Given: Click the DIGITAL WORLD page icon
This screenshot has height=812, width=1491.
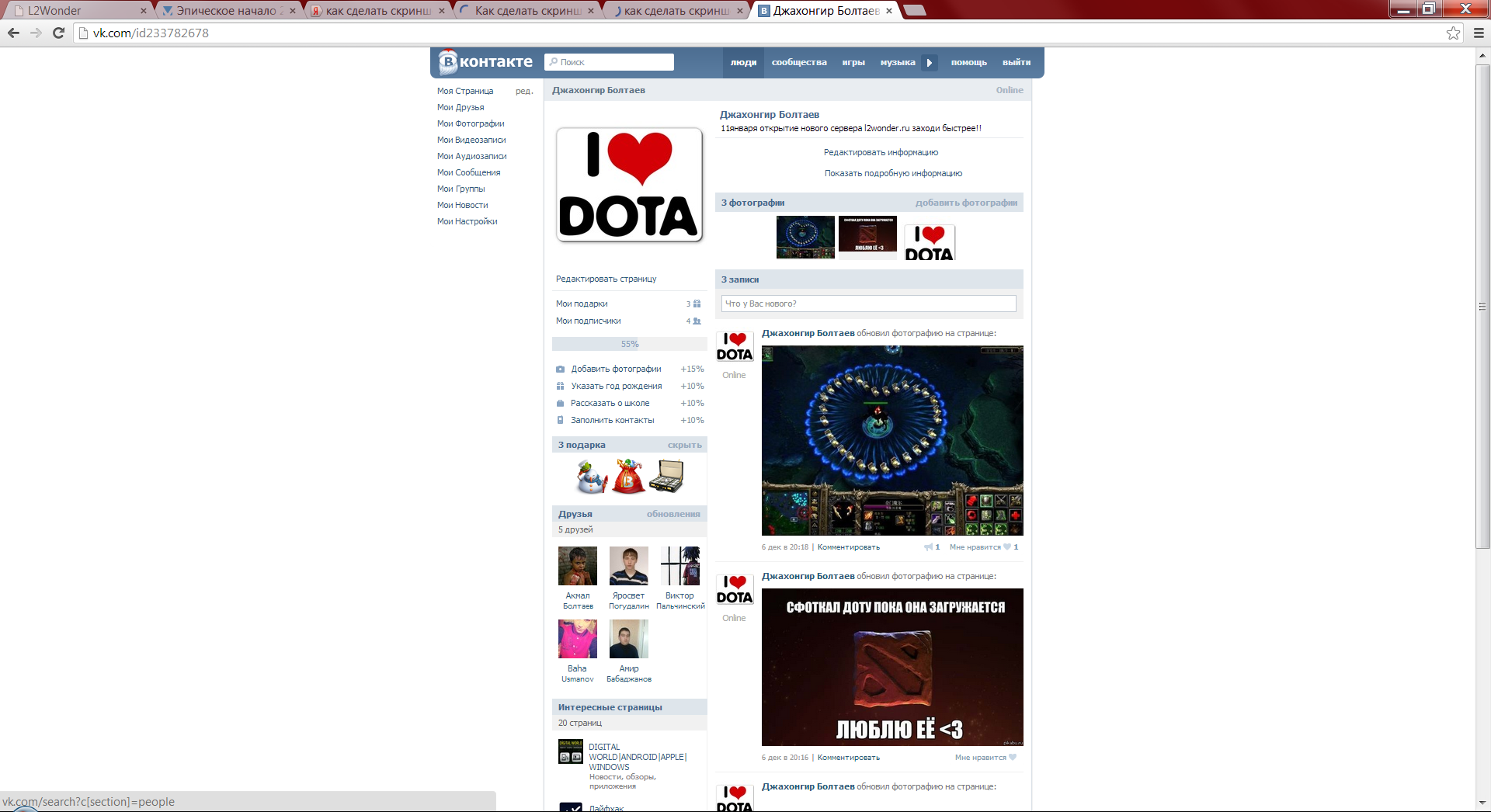Looking at the screenshot, I should [x=571, y=751].
